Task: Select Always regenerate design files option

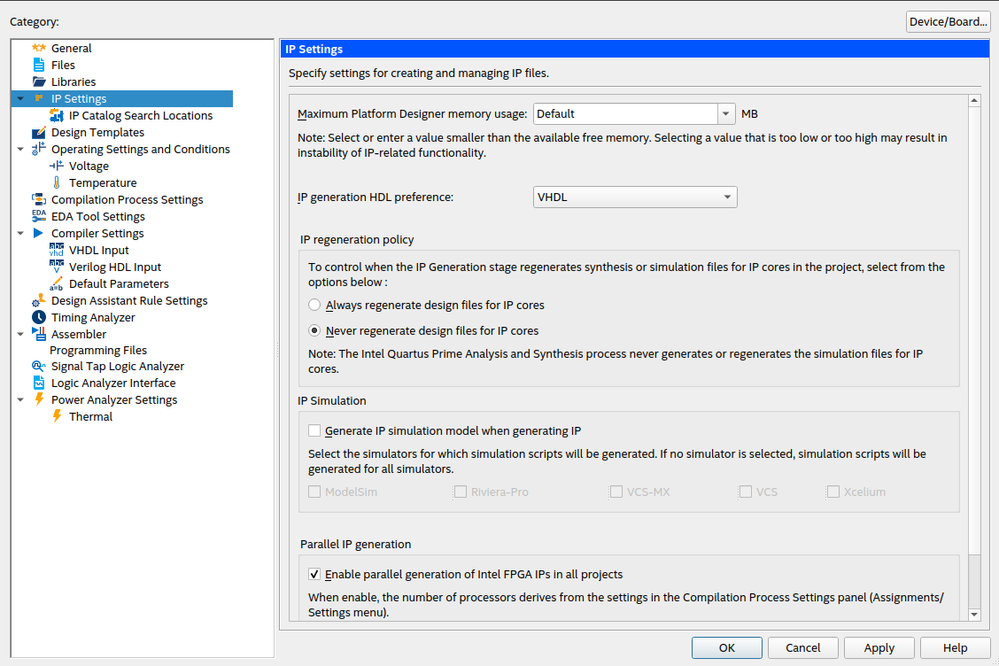Action: (315, 305)
